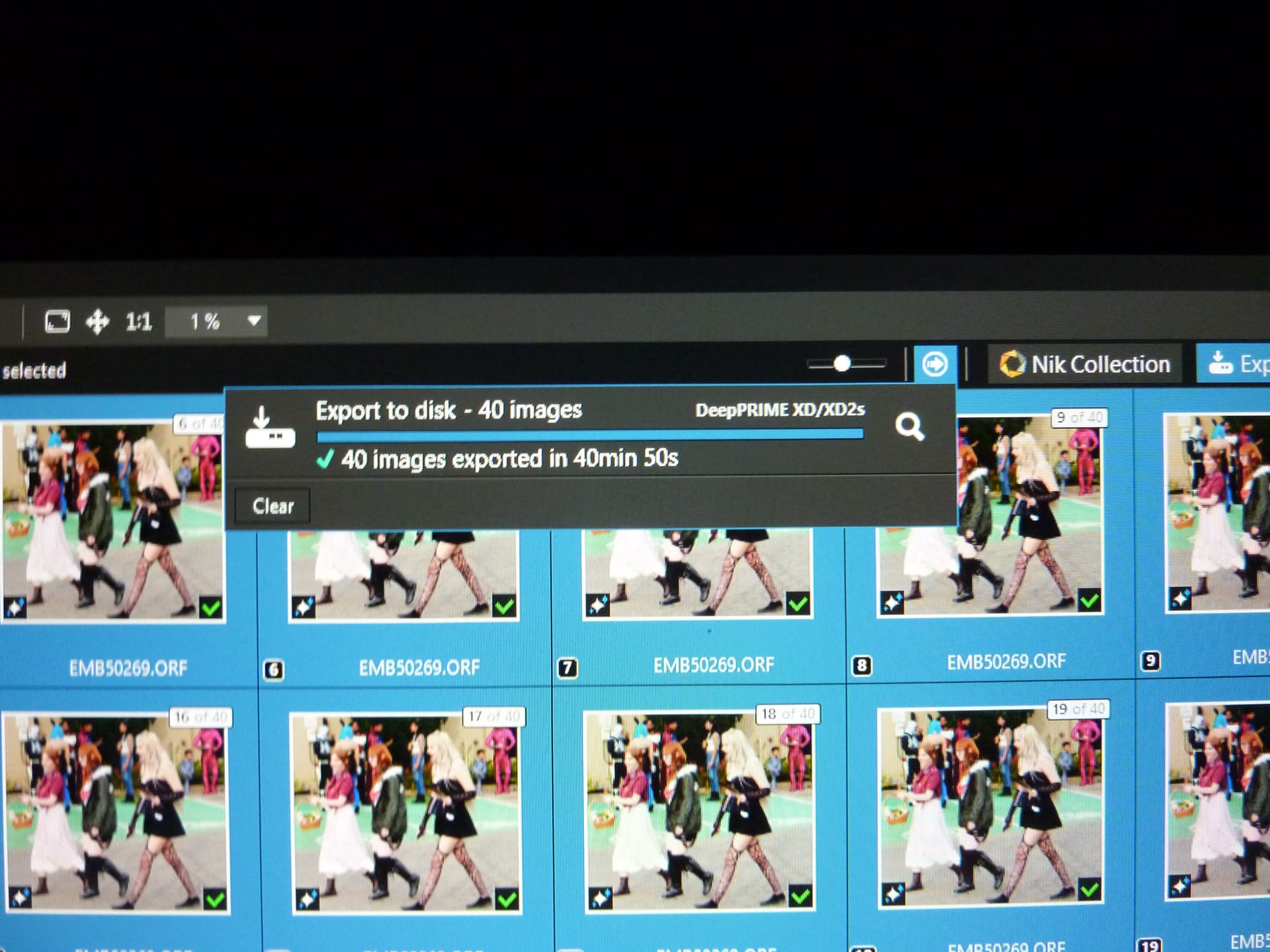
Task: Select the thumbnail labeled 17 of 40
Action: point(405,813)
